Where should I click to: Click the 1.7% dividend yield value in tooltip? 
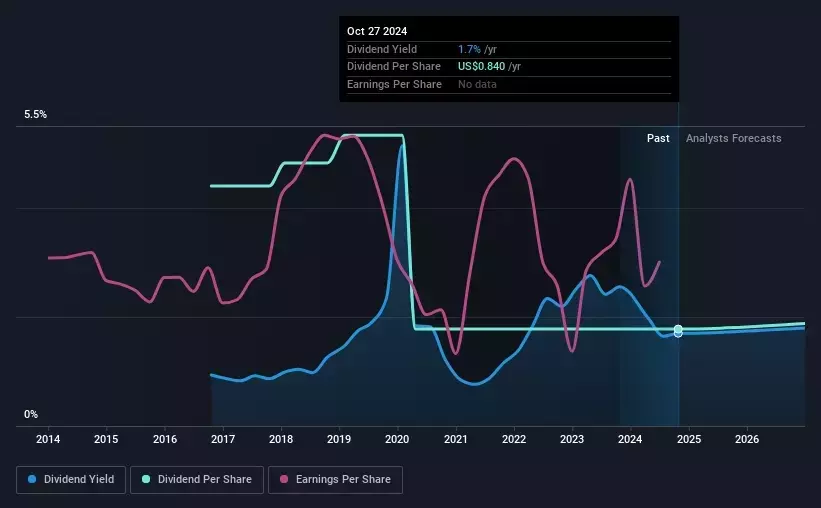pyautogui.click(x=470, y=49)
